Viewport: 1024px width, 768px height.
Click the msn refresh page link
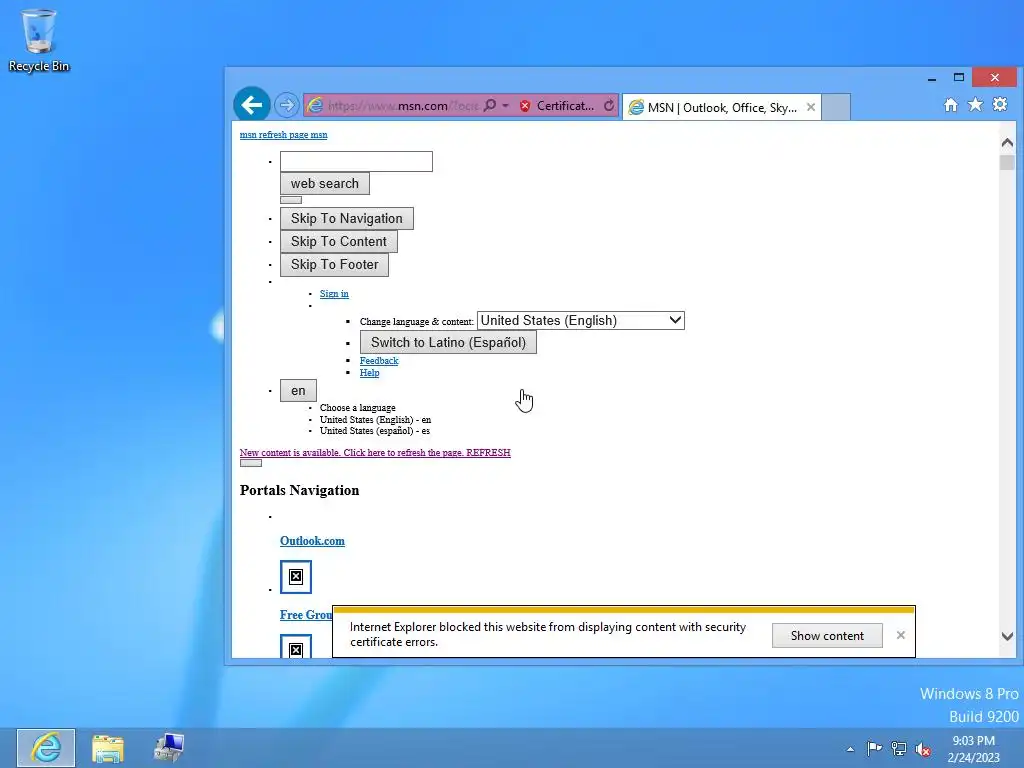click(283, 135)
